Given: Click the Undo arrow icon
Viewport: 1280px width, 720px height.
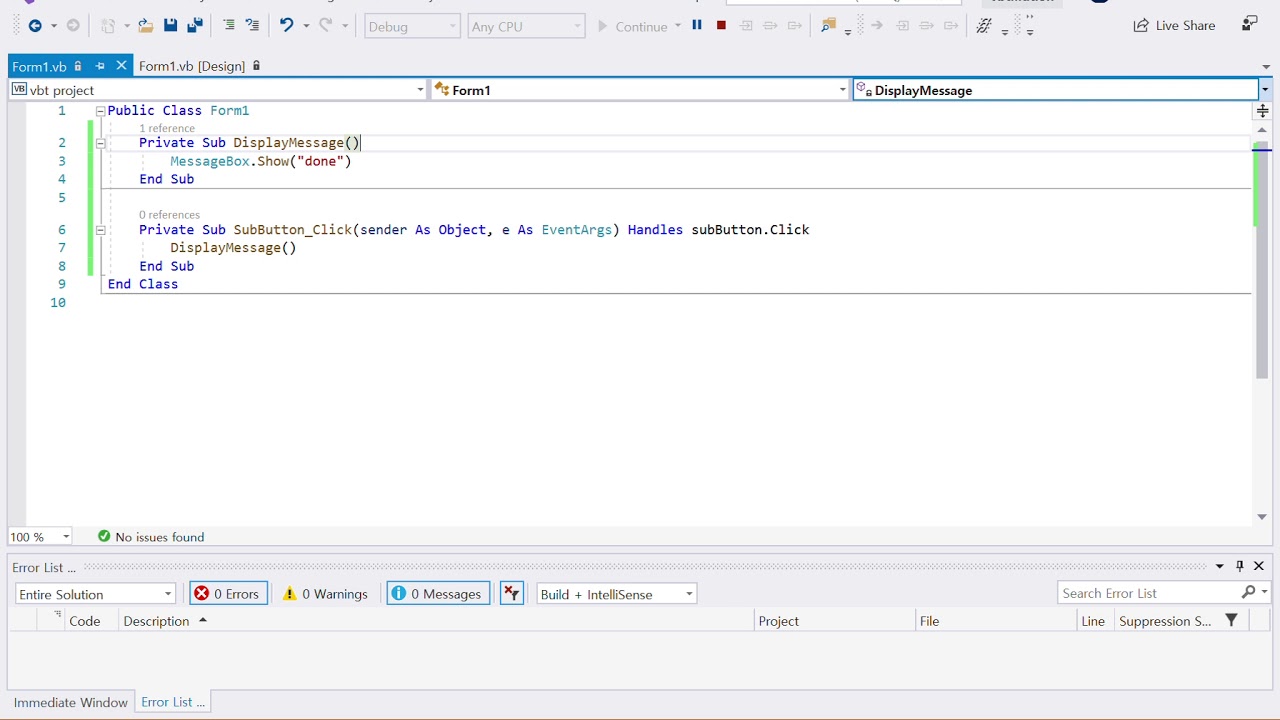Looking at the screenshot, I should [x=286, y=26].
